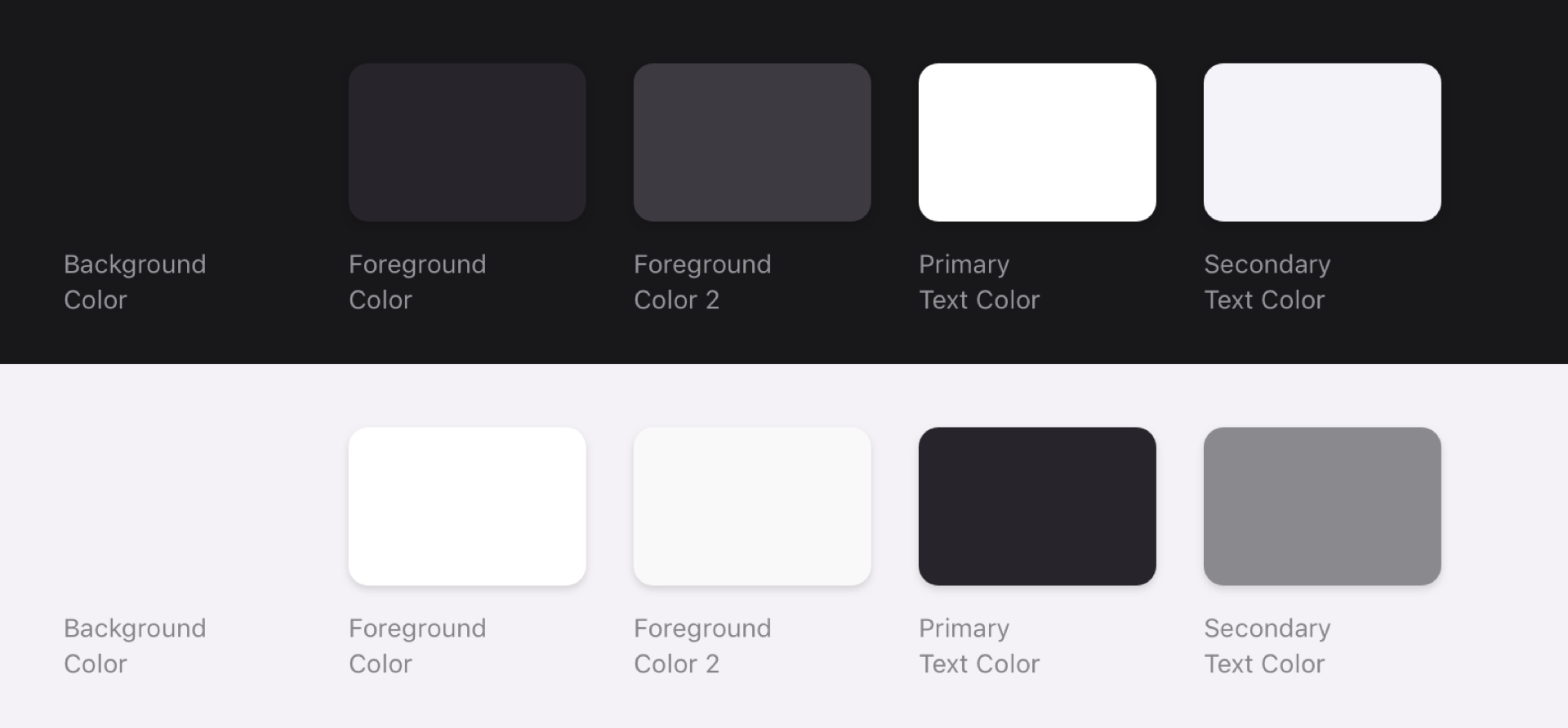Click "Foreground Color" label in dark section
The image size is (1568, 728).
417,282
